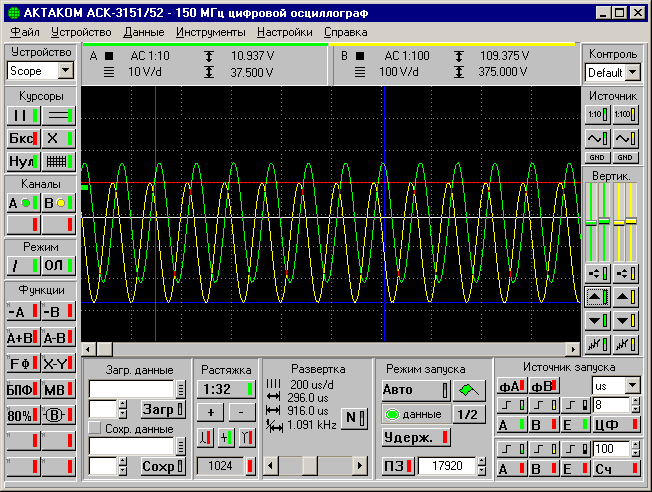This screenshot has width=652, height=492.
Task: Click the Авто trigger mode button
Action: (x=416, y=390)
